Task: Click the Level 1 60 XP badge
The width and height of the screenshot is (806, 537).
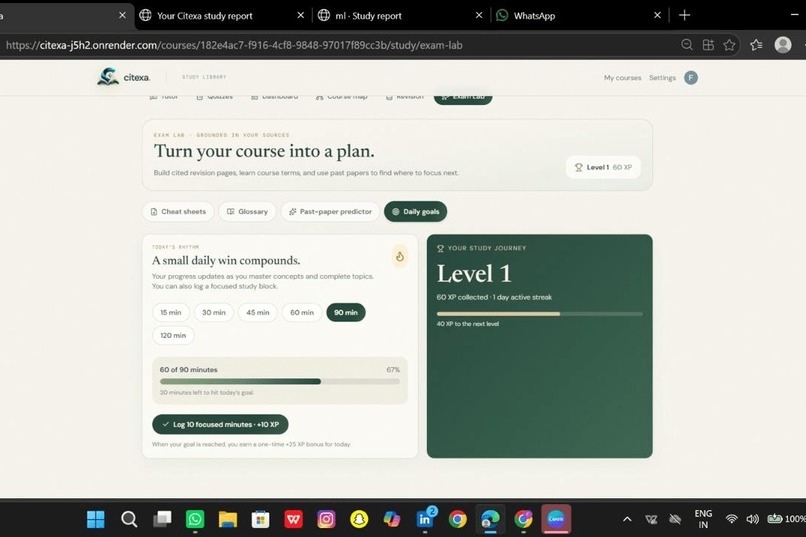Action: click(603, 168)
